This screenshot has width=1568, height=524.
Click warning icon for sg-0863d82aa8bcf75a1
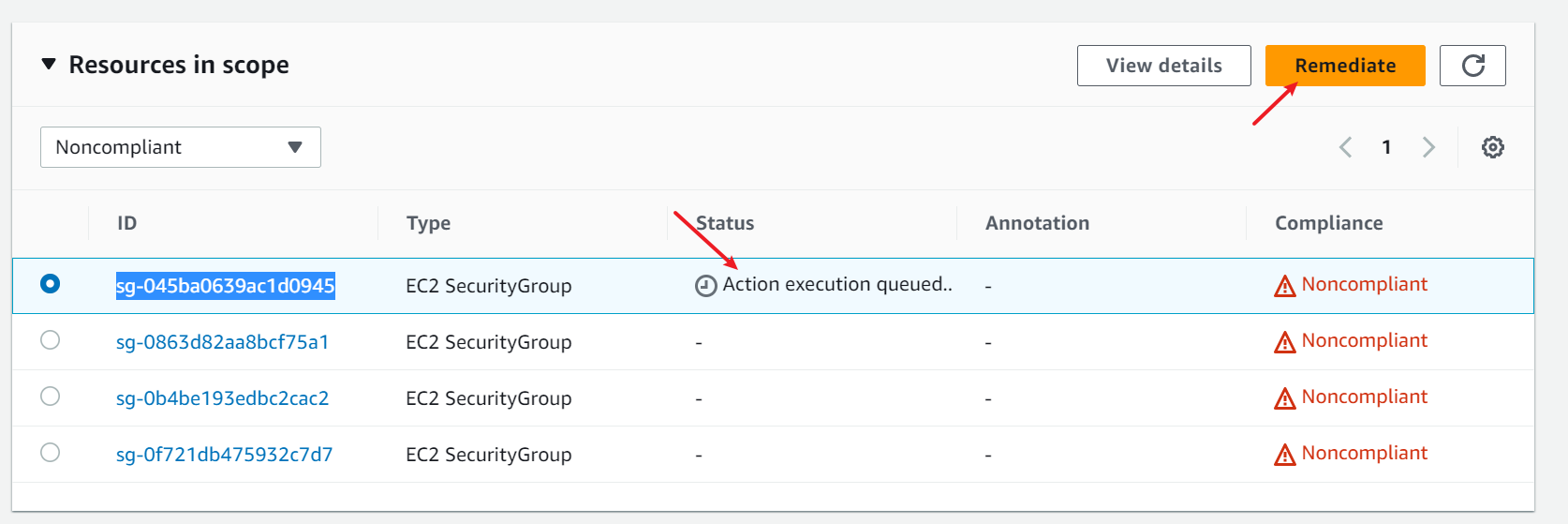[x=1285, y=342]
